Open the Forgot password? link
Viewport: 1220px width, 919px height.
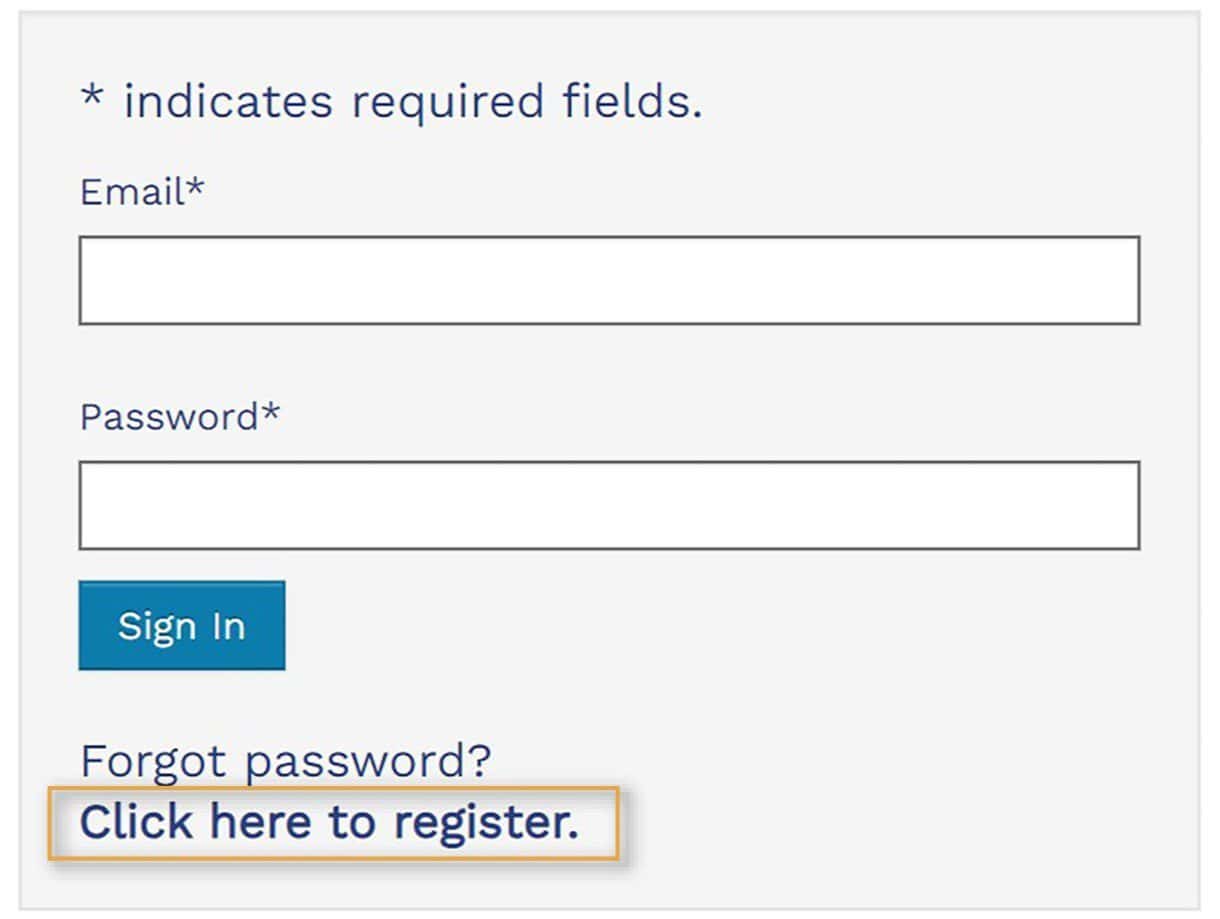coord(286,761)
